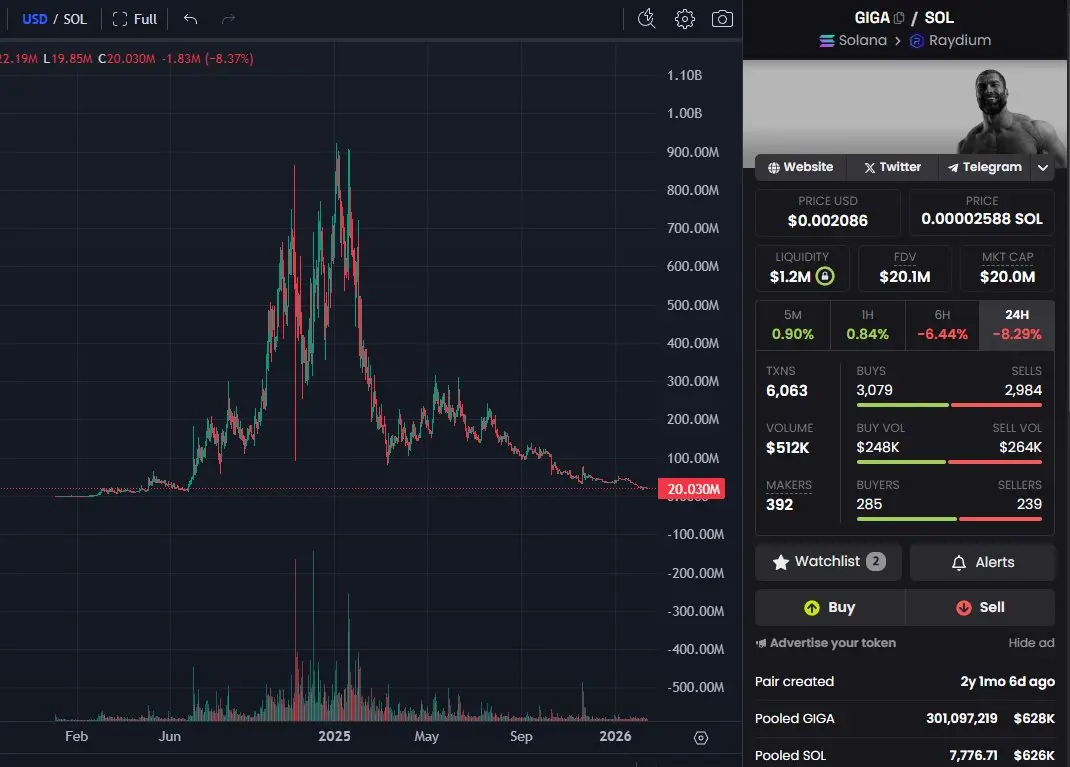This screenshot has height=767, width=1070.
Task: Click Advertise your token link
Action: (826, 643)
